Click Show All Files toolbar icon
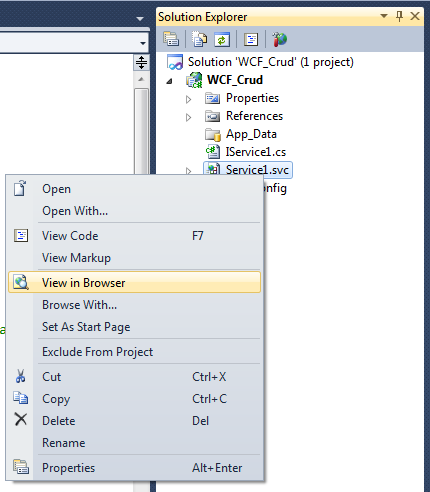The image size is (430, 492). [199, 39]
